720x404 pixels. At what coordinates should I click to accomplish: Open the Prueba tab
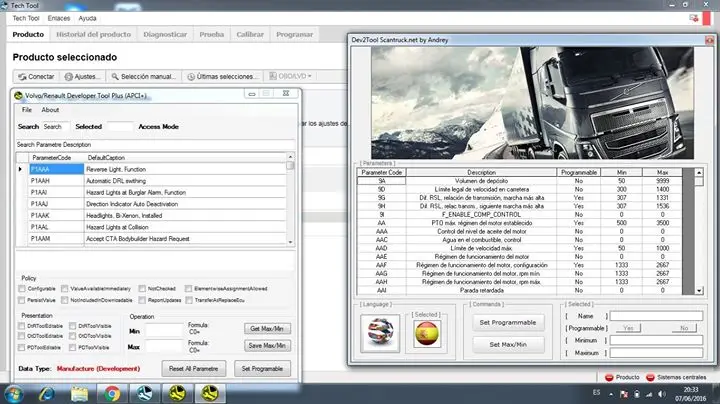pyautogui.click(x=211, y=34)
